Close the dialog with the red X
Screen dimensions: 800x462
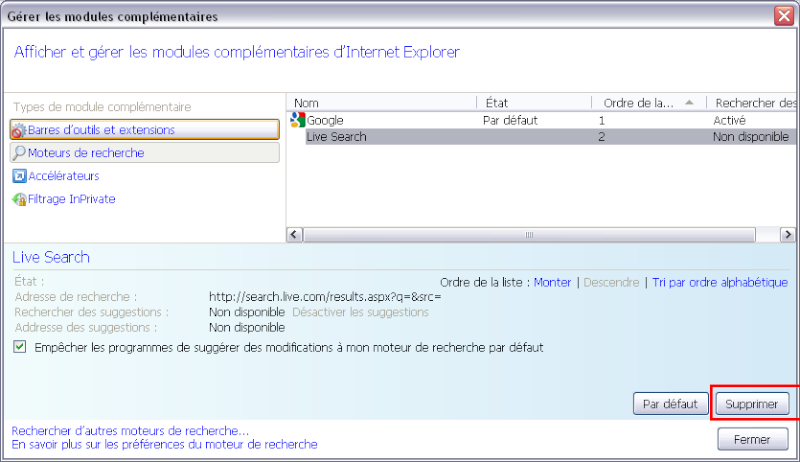click(784, 16)
